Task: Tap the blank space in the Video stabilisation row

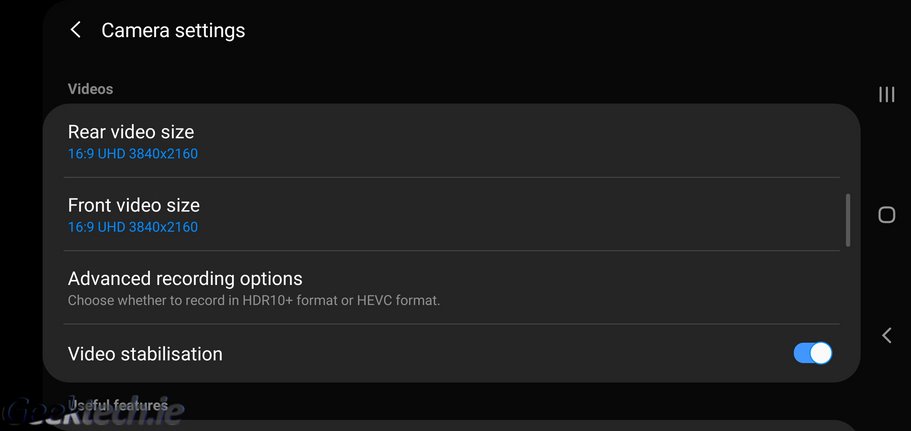Action: 500,354
